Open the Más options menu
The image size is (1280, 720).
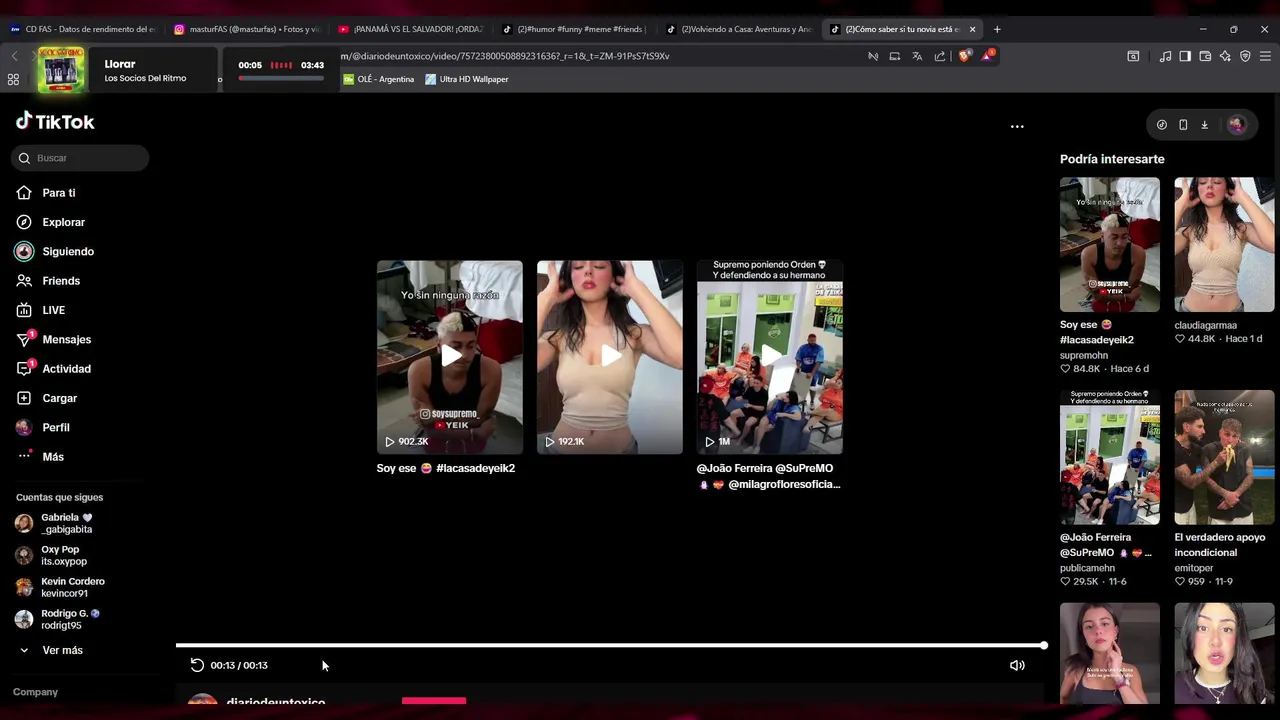[52, 457]
